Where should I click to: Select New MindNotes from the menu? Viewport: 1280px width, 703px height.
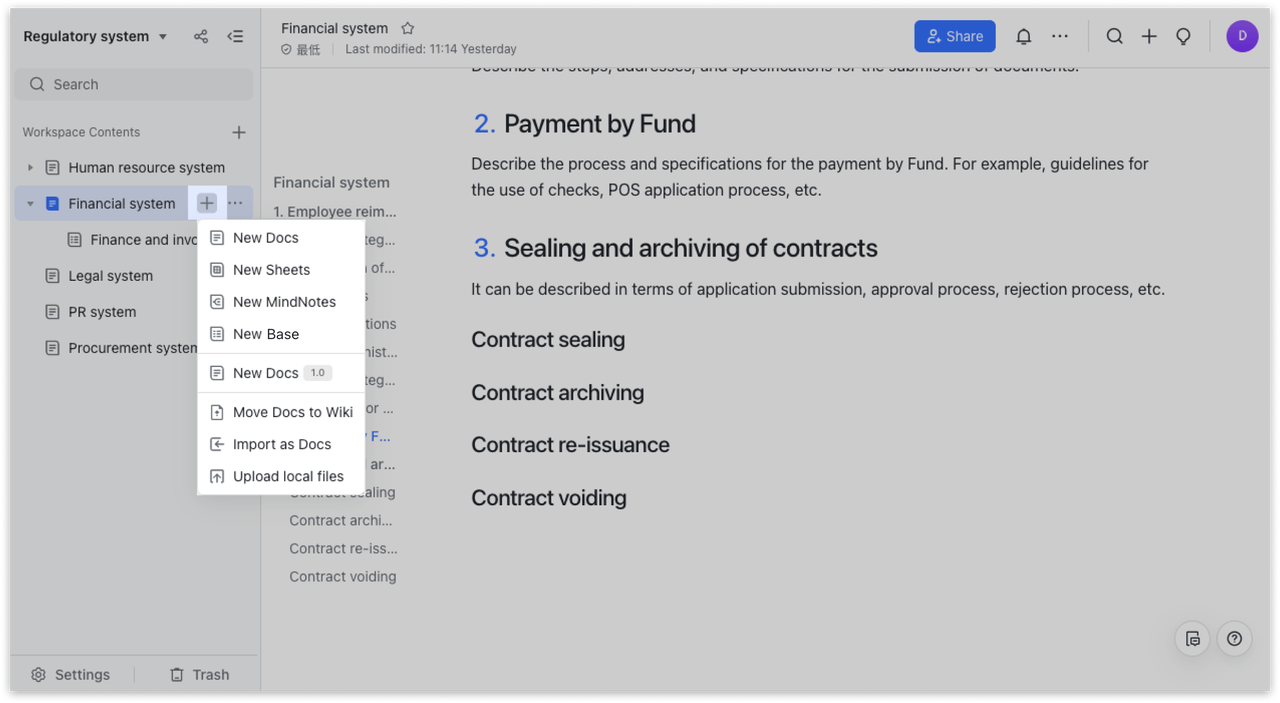[284, 302]
